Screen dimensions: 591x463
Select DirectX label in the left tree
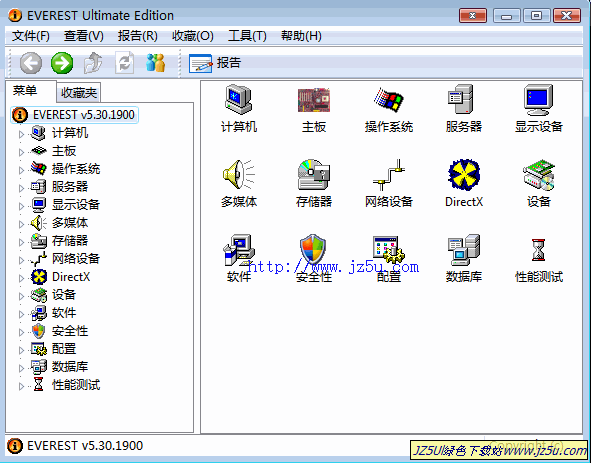[x=71, y=277]
